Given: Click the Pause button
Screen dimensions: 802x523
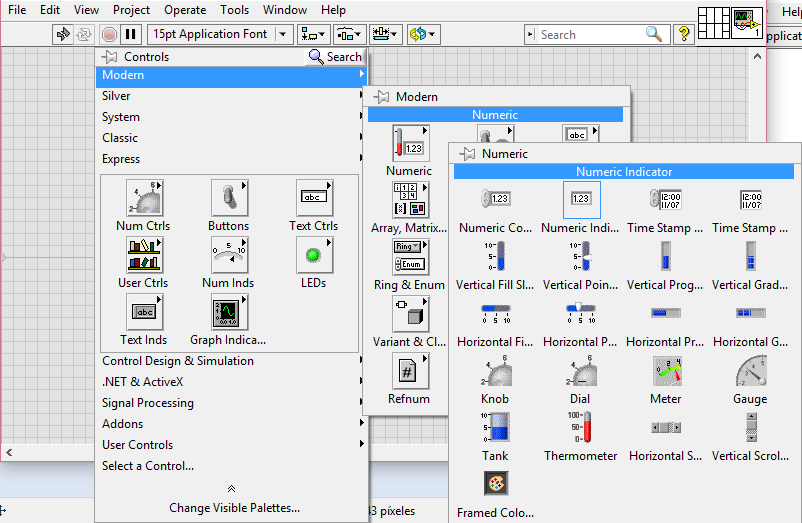Looking at the screenshot, I should click(x=131, y=34).
